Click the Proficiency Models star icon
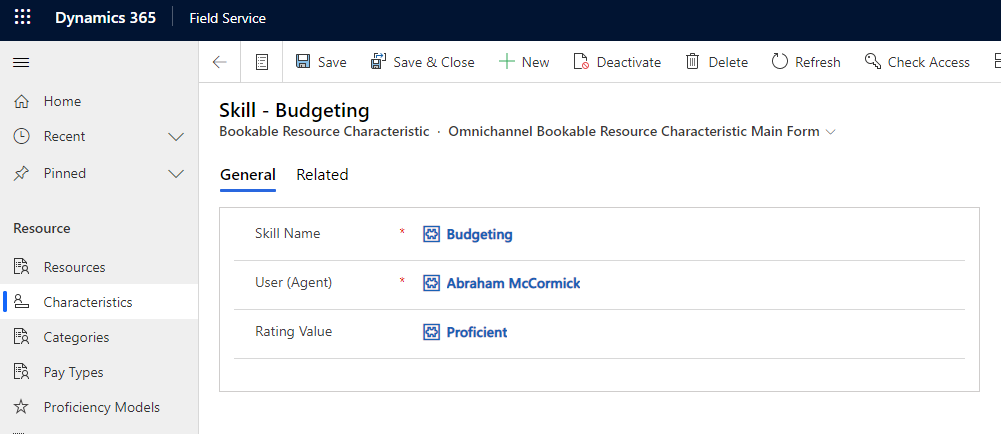 click(22, 407)
